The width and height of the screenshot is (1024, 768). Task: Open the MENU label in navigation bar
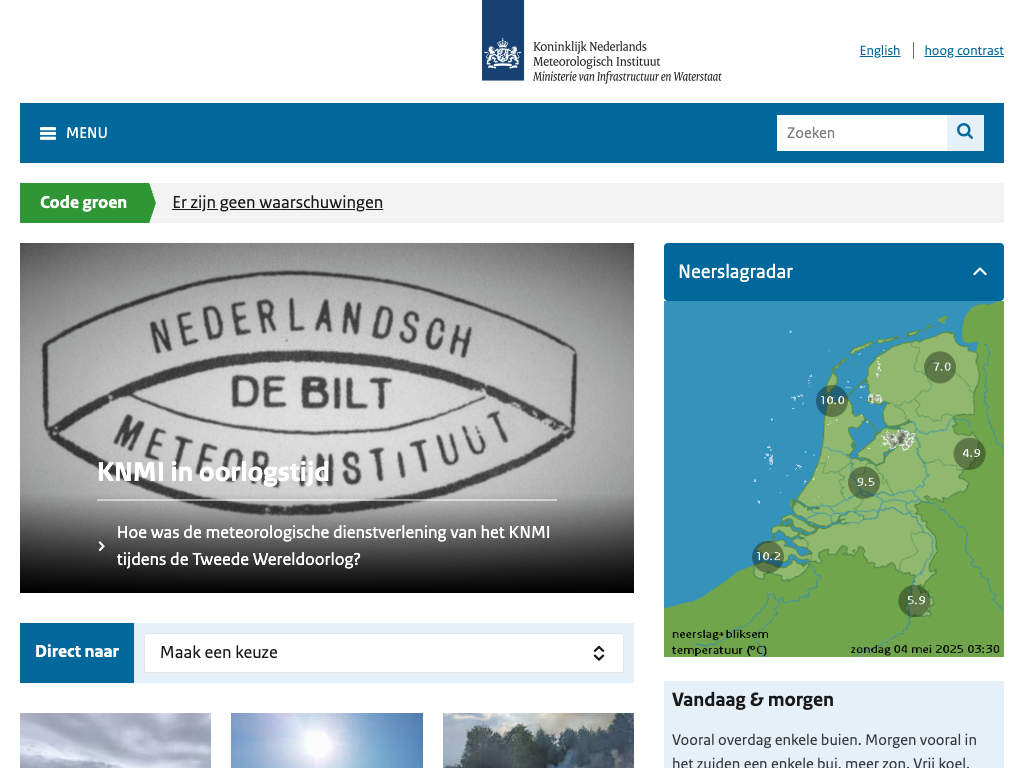87,133
